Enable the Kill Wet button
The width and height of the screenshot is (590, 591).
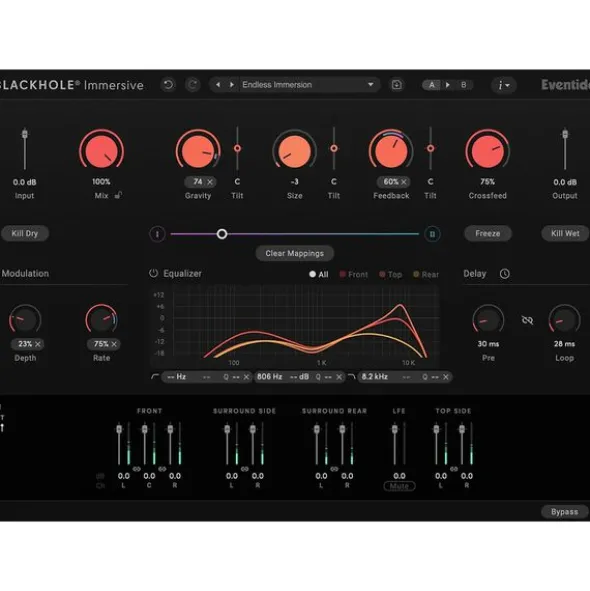coord(564,233)
